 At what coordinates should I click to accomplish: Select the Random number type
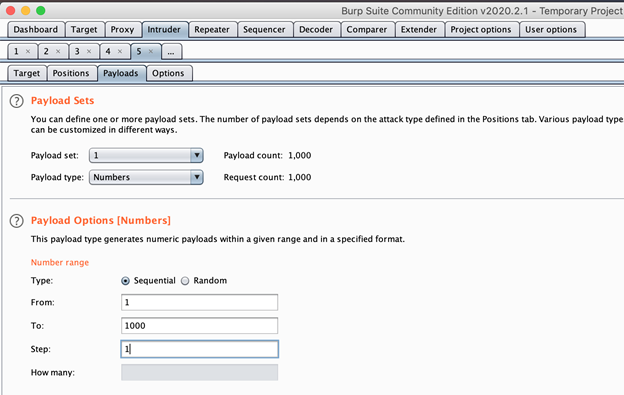pos(185,281)
